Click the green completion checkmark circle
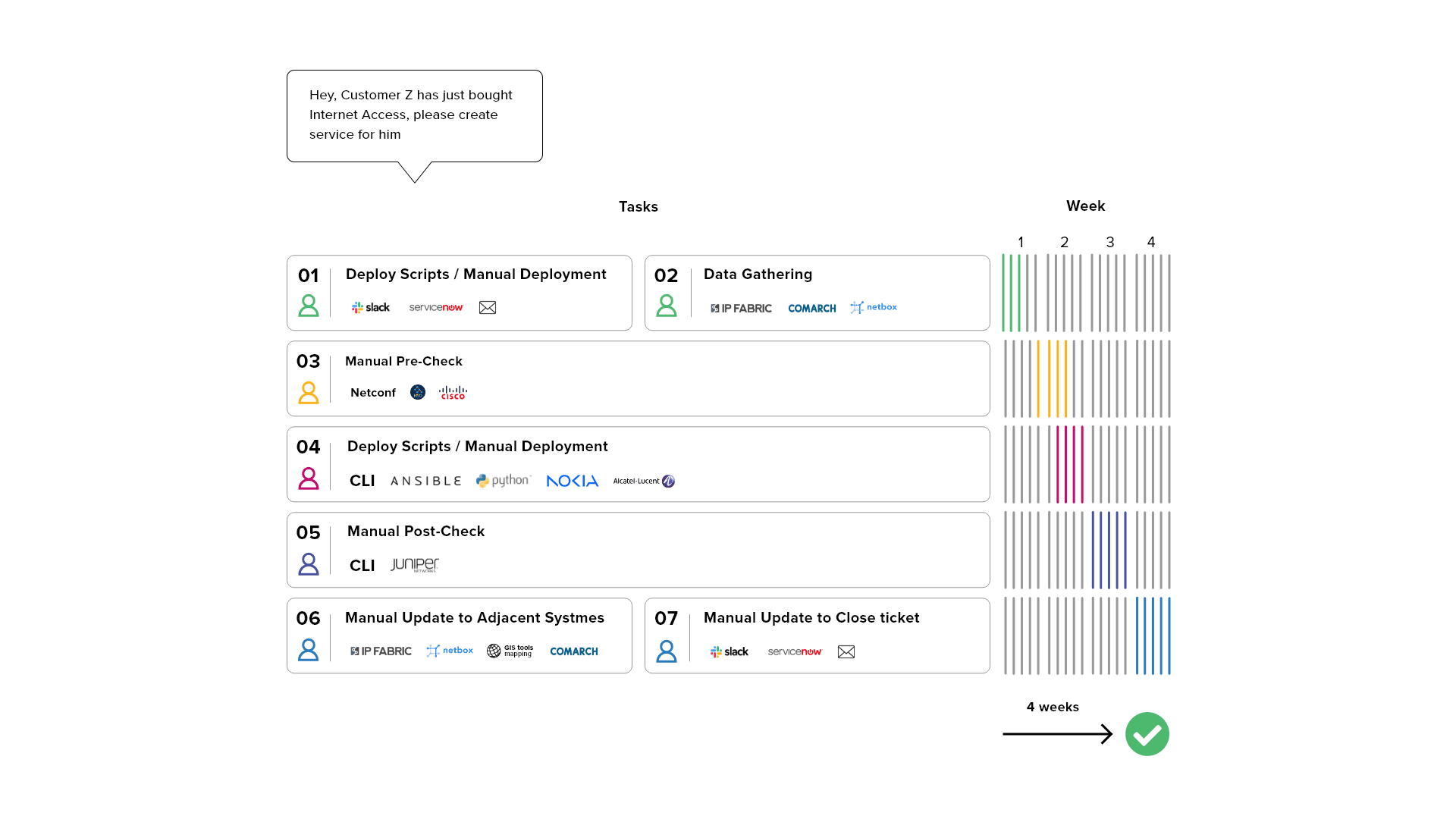1456x819 pixels. (x=1147, y=733)
